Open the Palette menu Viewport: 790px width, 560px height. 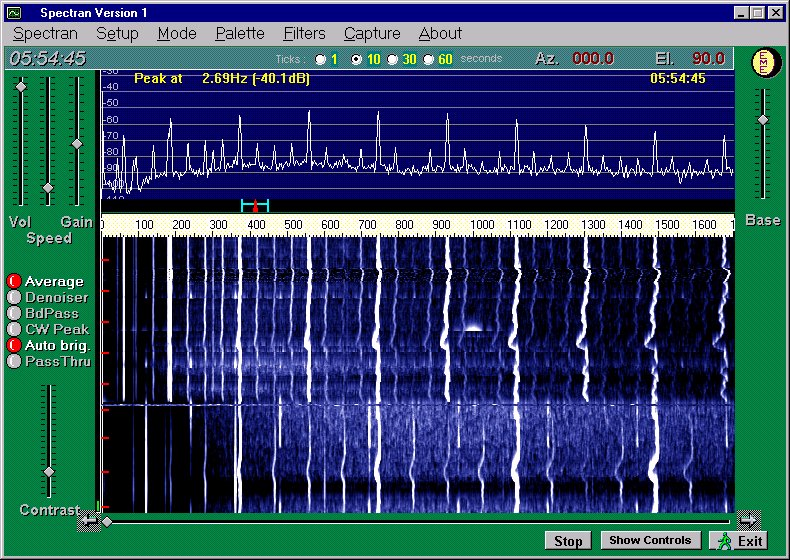pos(240,34)
